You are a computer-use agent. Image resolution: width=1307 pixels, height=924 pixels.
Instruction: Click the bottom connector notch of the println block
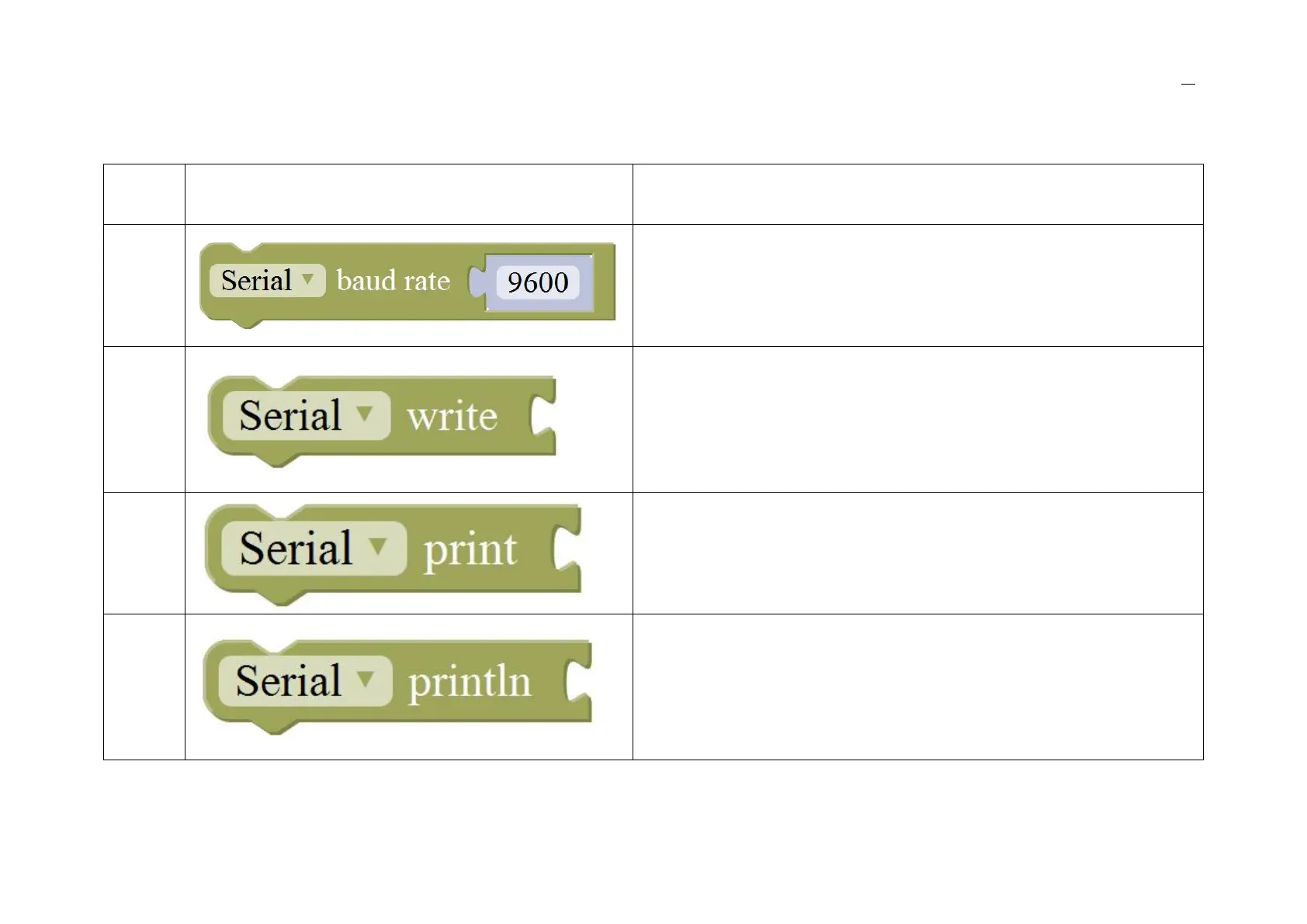click(x=276, y=728)
